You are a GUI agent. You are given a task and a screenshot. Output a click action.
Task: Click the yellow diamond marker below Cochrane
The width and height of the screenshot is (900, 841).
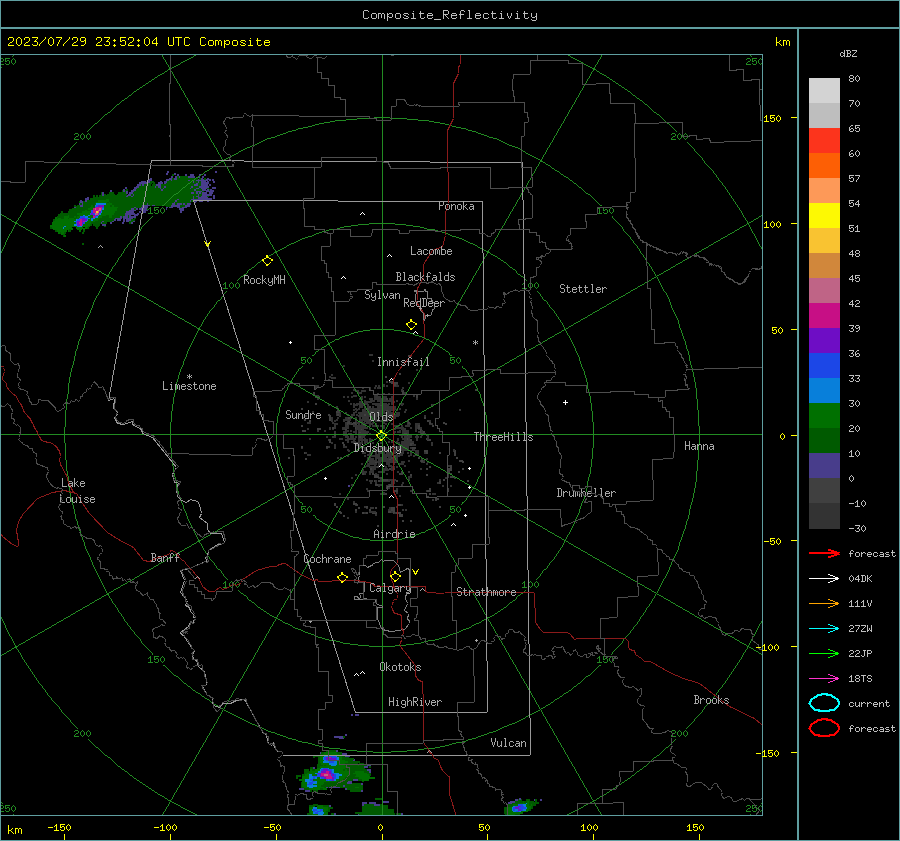click(x=343, y=577)
